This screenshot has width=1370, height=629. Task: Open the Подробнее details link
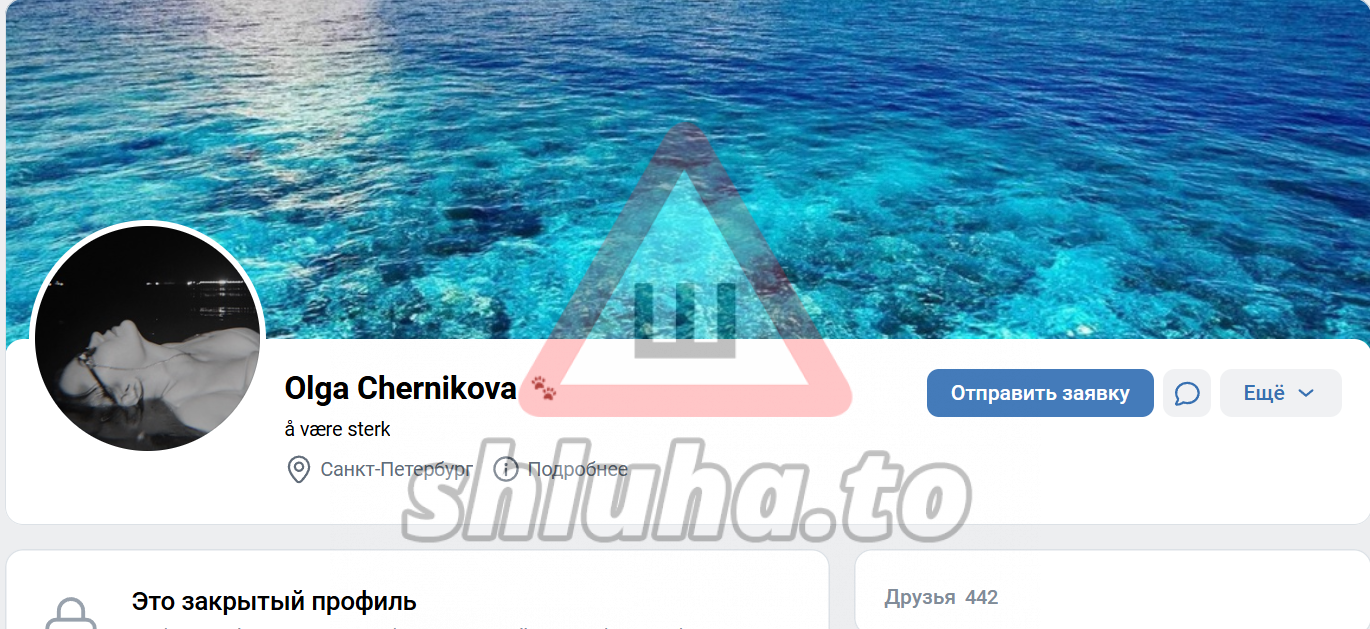[x=578, y=469]
